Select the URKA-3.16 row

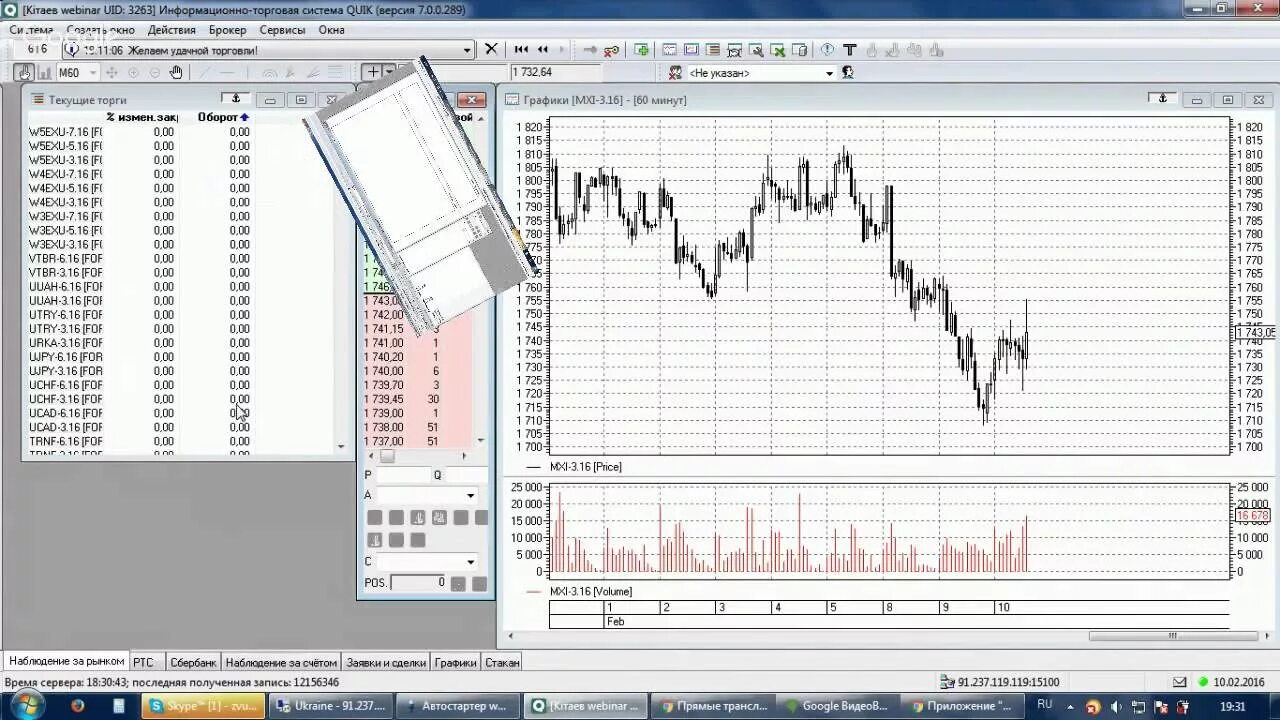(140, 342)
